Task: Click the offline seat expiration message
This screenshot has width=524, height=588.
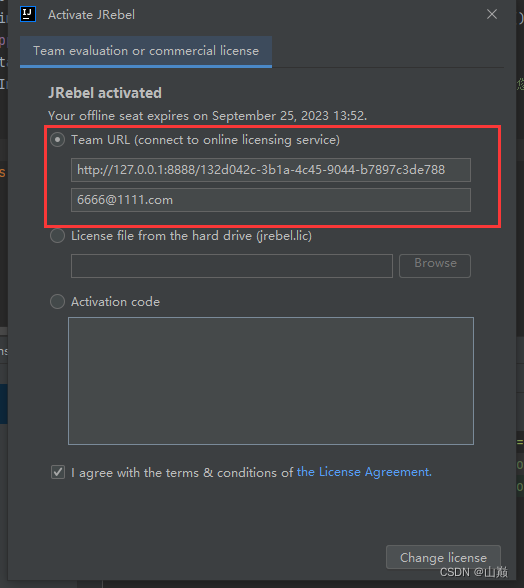Action: [207, 116]
